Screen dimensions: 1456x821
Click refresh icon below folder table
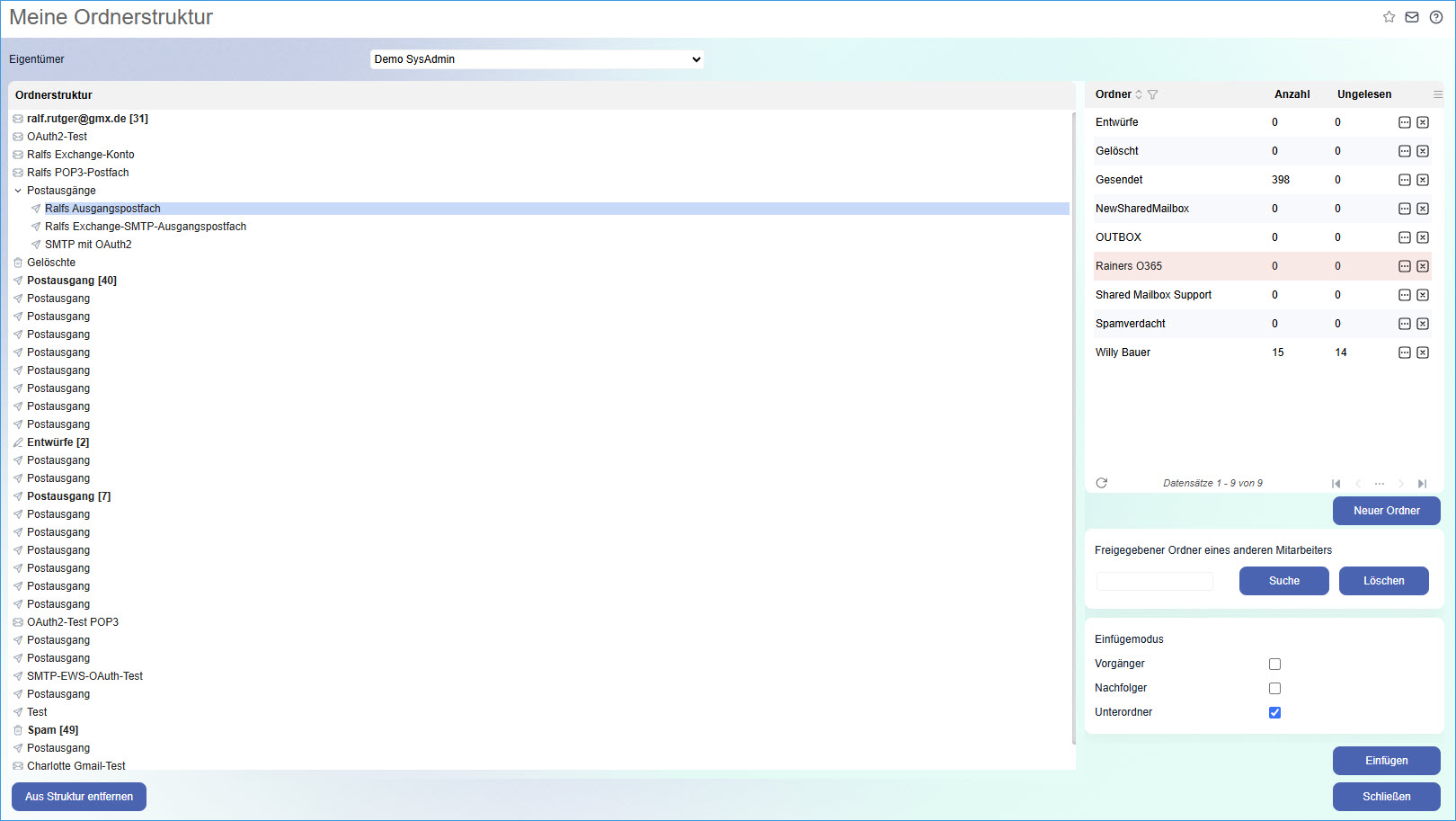pyautogui.click(x=1102, y=483)
